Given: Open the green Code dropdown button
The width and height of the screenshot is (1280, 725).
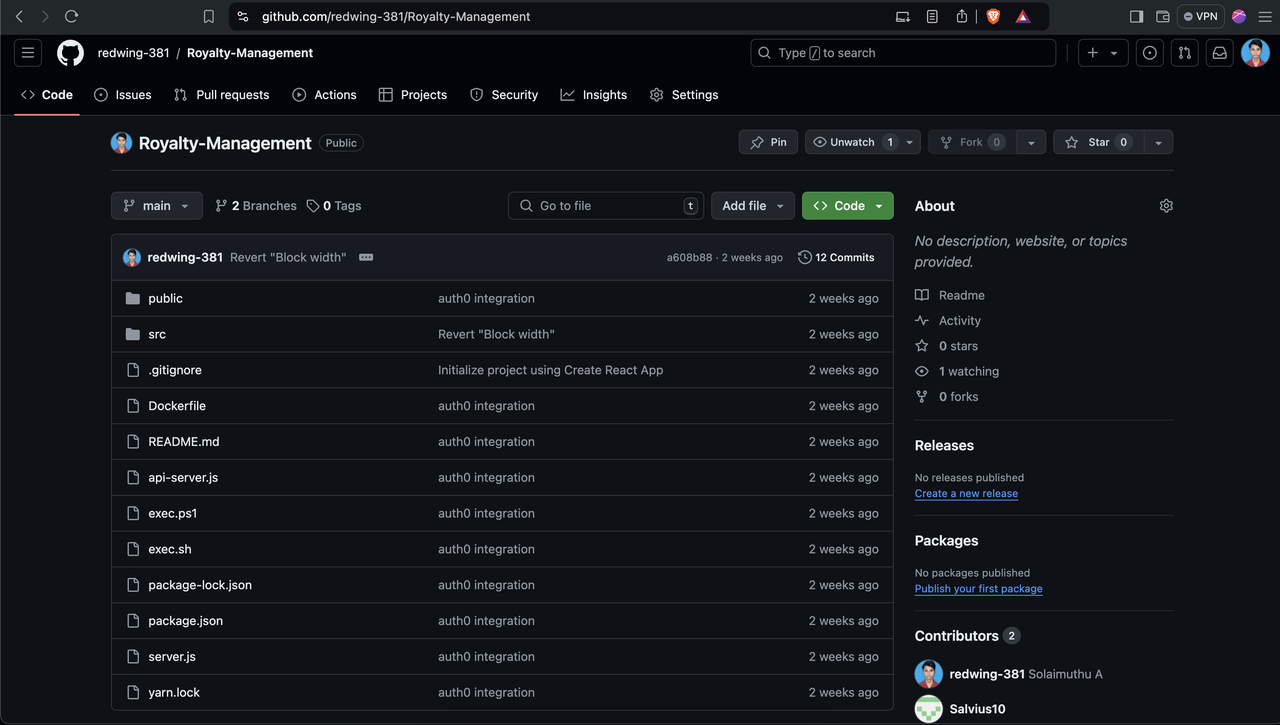Looking at the screenshot, I should (848, 205).
